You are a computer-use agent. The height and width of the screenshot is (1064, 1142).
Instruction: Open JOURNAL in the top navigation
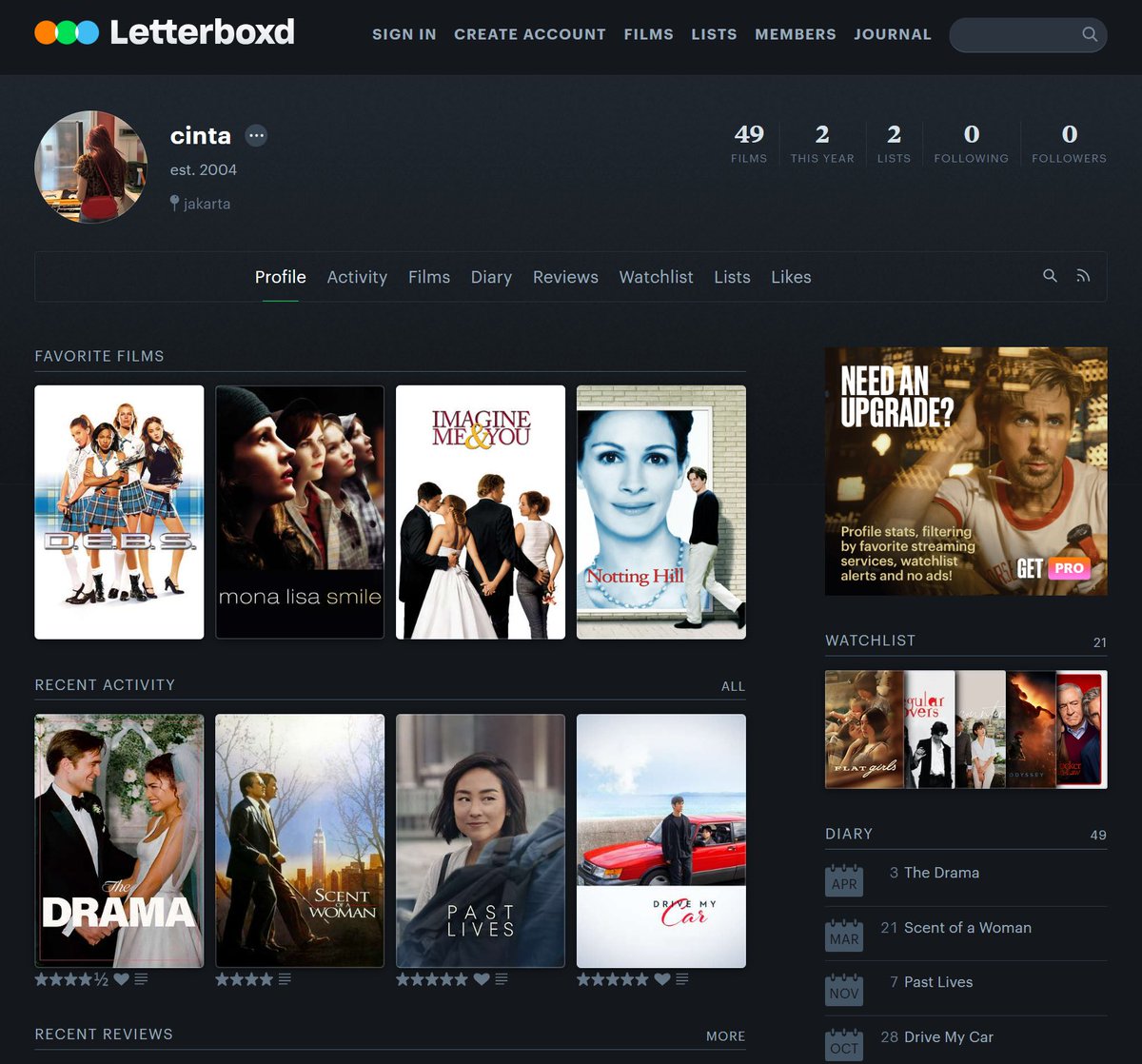tap(893, 34)
